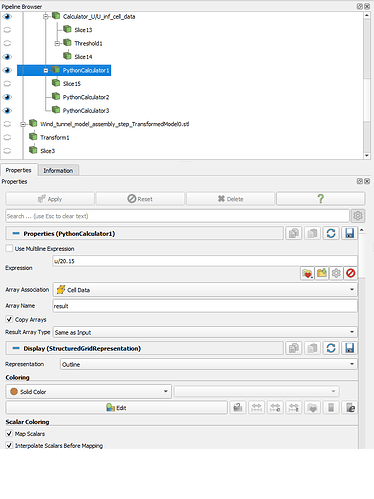374x499 pixels.
Task: Open expression manager gear icon
Action: pos(336,273)
